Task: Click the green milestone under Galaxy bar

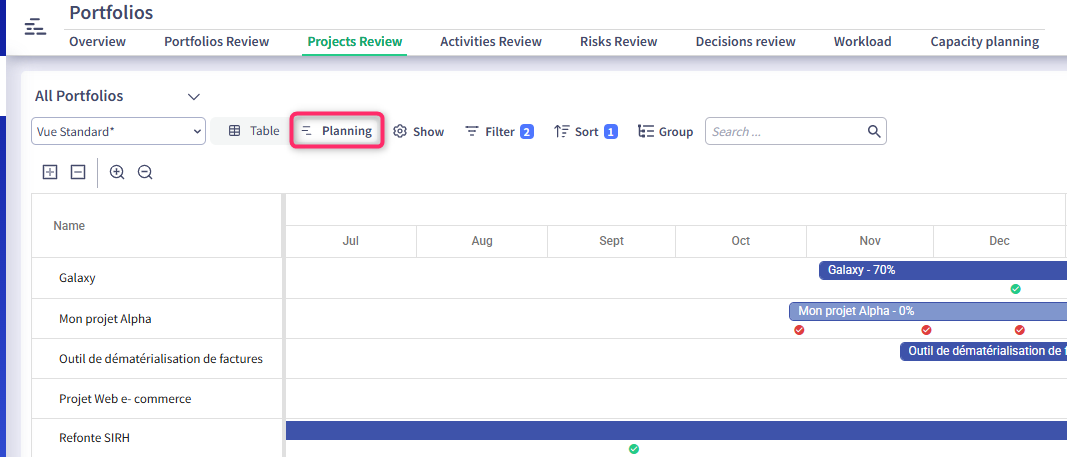Action: pos(1015,289)
